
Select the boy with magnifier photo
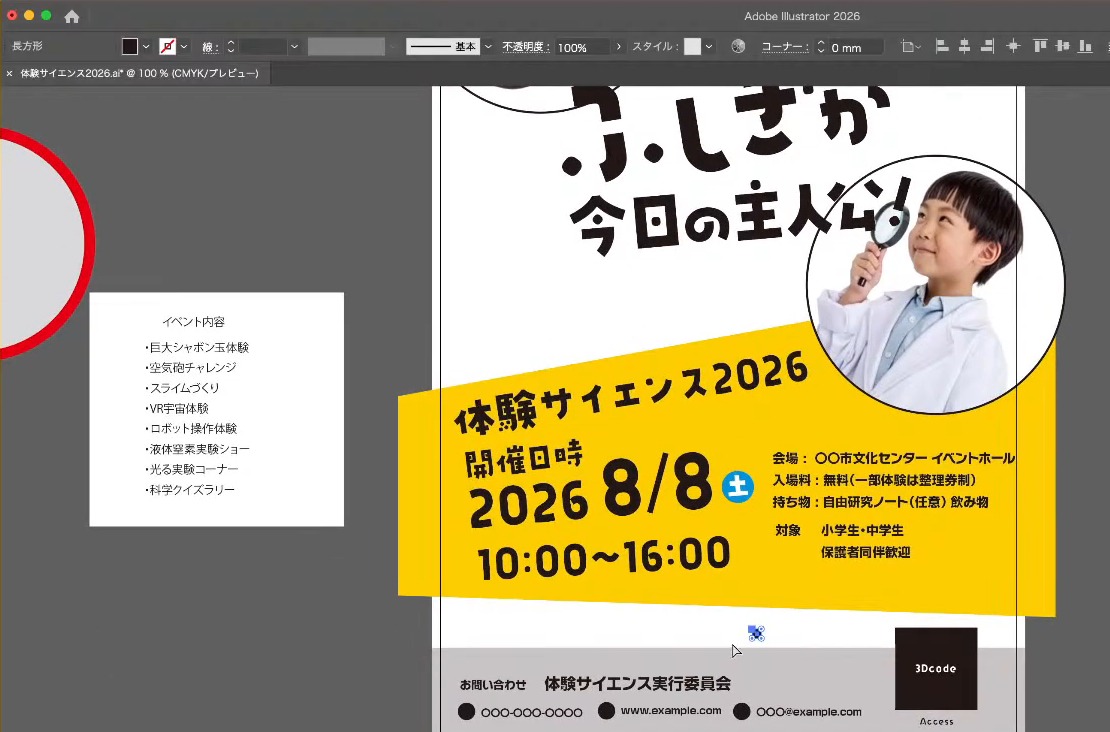point(934,285)
